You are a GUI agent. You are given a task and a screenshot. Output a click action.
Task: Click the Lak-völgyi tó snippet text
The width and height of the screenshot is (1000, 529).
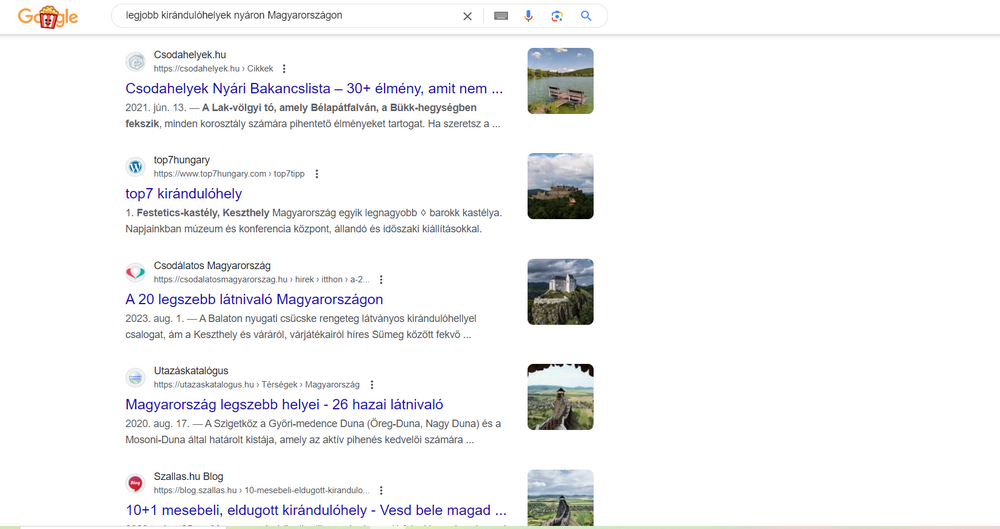(312, 115)
